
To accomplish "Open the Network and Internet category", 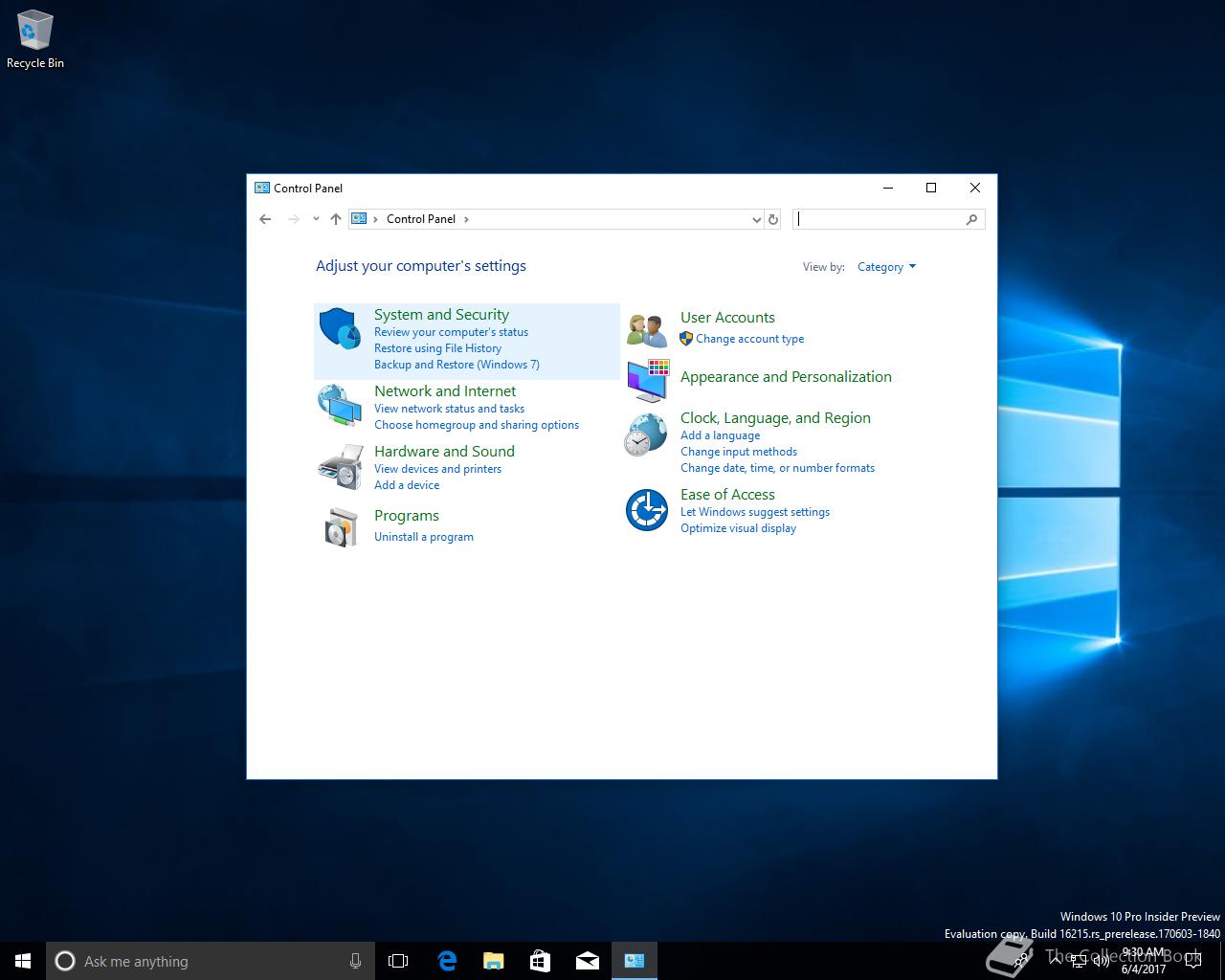I will pyautogui.click(x=445, y=391).
